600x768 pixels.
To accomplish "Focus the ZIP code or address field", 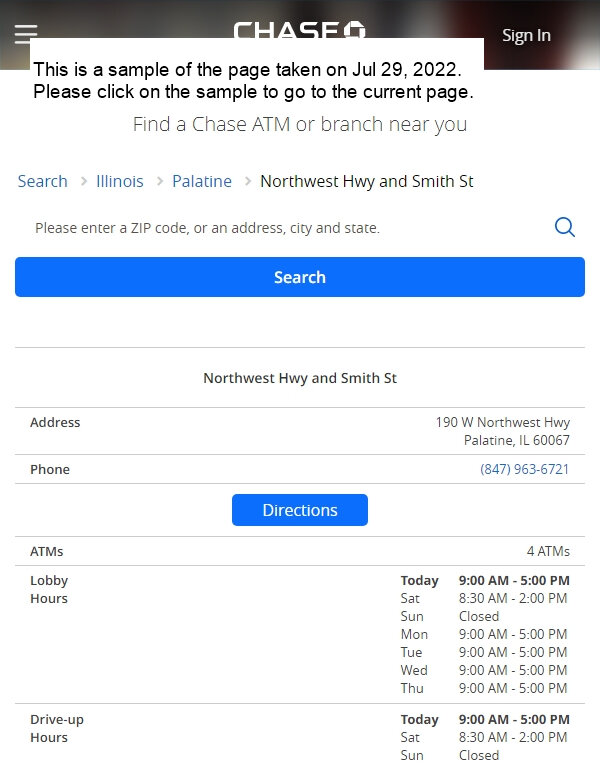I will point(284,228).
